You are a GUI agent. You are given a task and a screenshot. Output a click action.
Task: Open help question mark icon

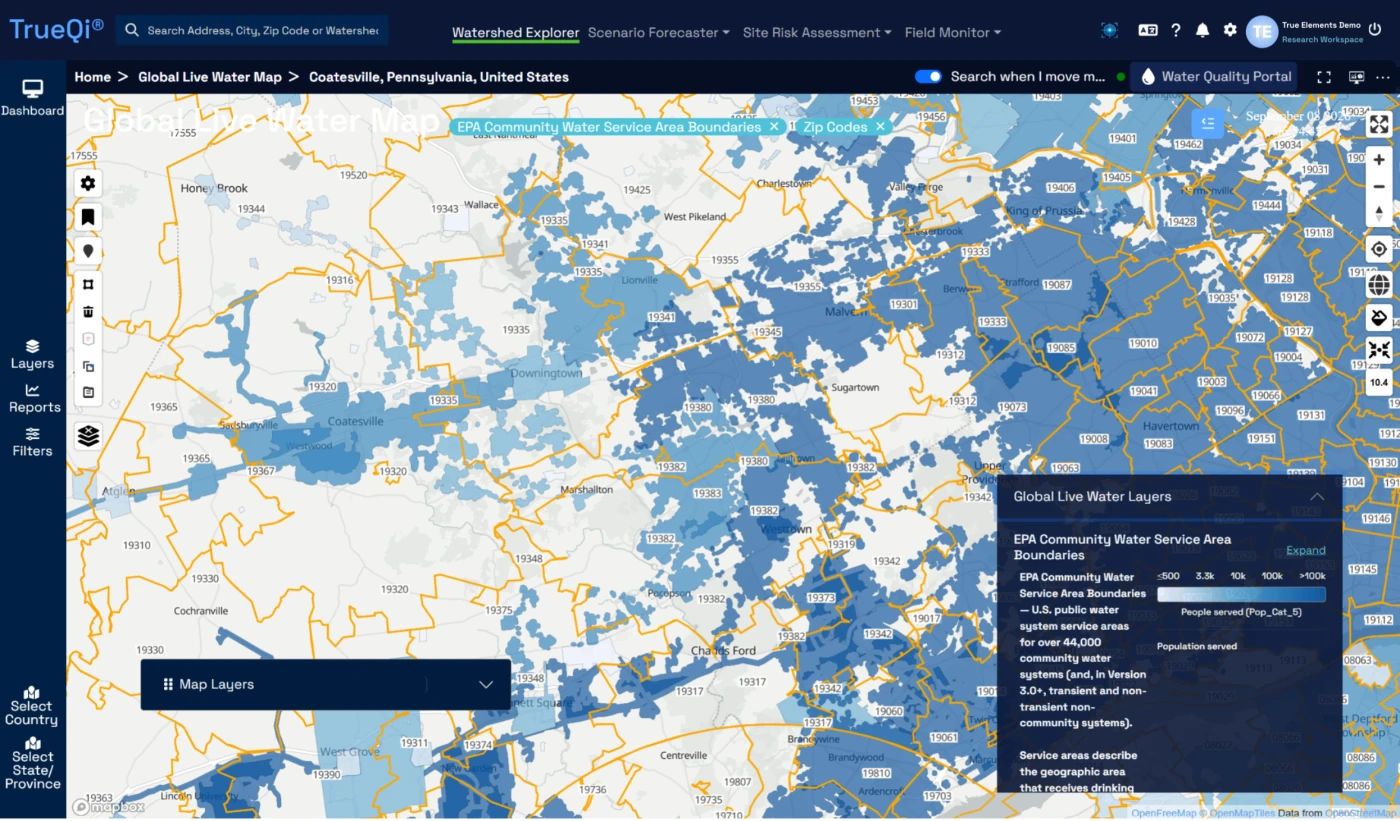(x=1176, y=30)
